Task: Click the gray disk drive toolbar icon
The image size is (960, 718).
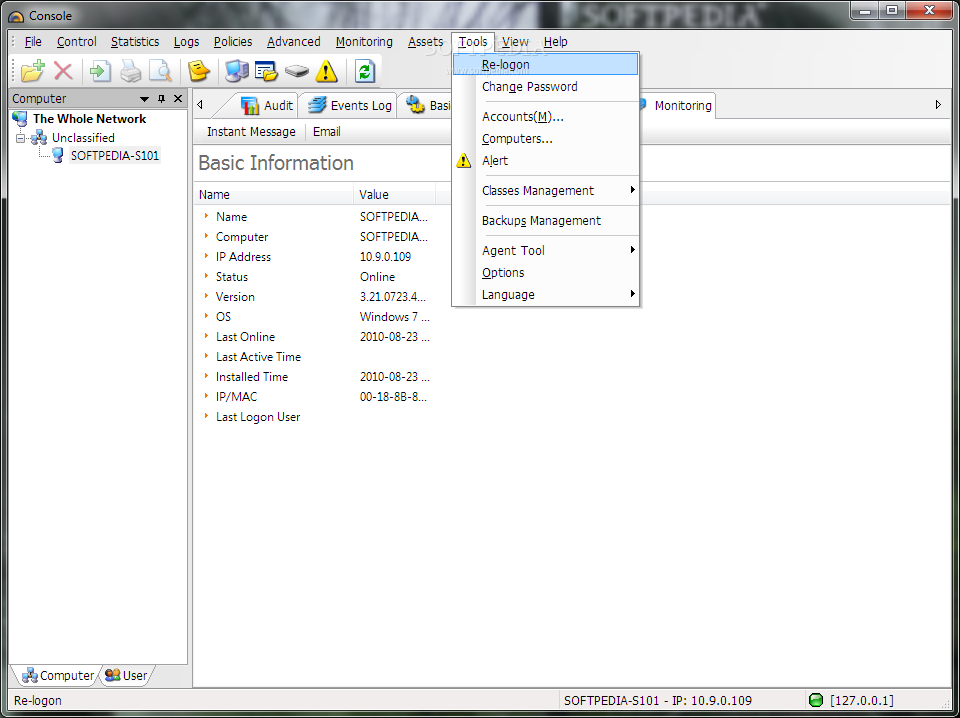Action: click(x=297, y=71)
